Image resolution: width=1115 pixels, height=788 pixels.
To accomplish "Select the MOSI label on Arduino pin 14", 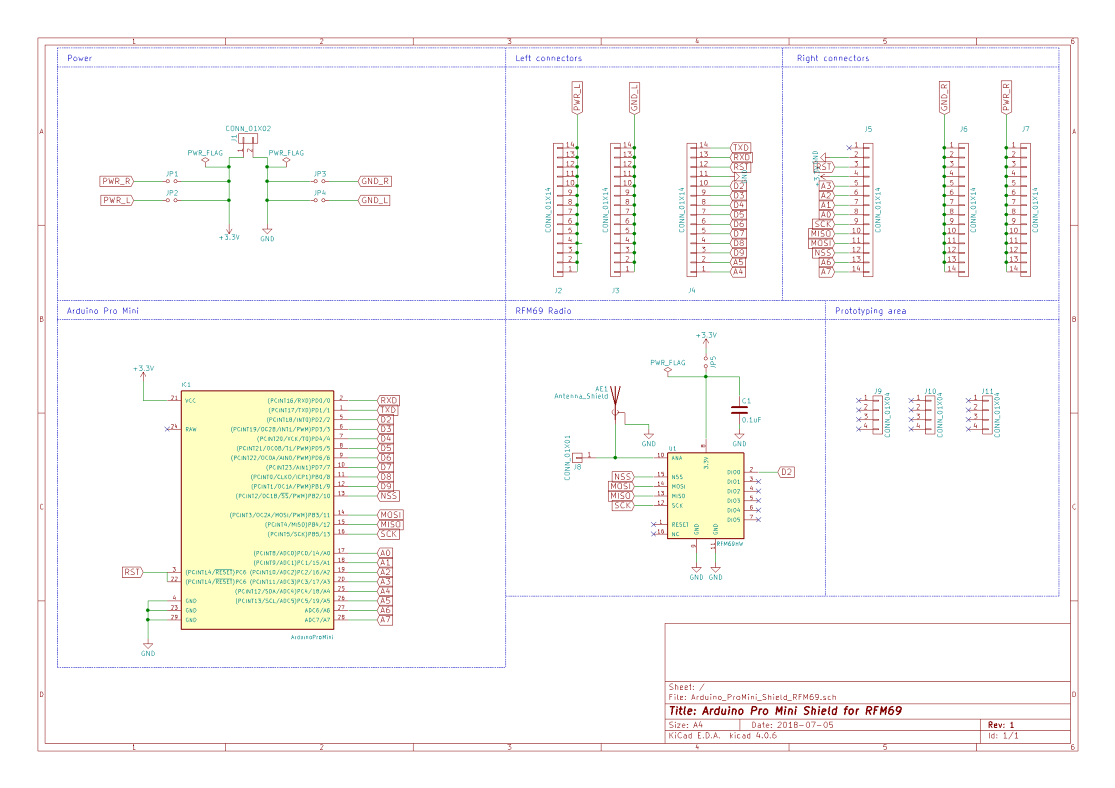I will click(x=390, y=514).
